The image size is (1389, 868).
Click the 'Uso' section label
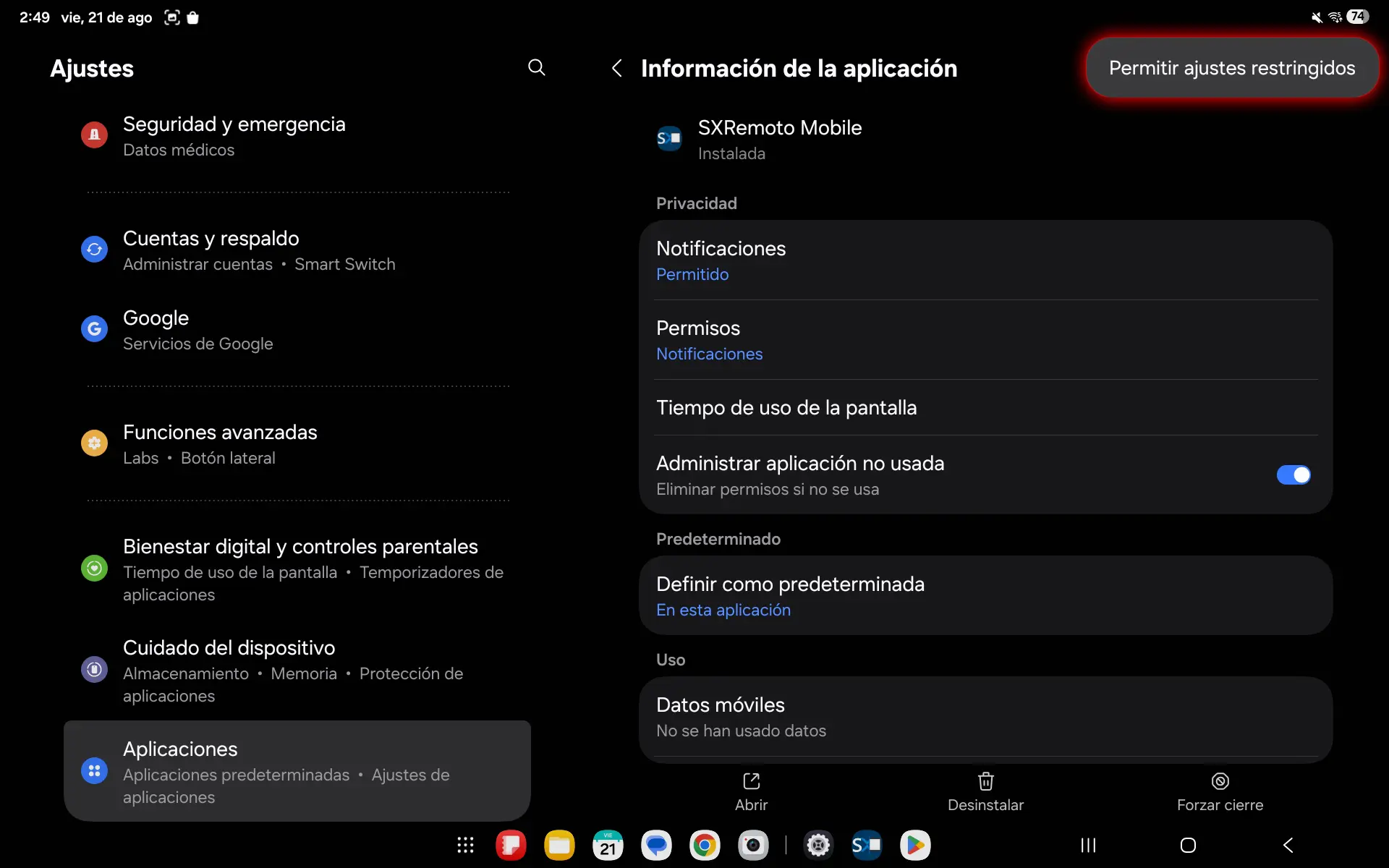click(670, 660)
